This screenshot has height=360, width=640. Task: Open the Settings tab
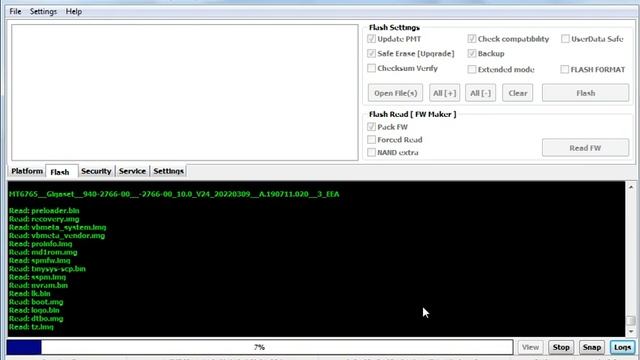coord(168,171)
